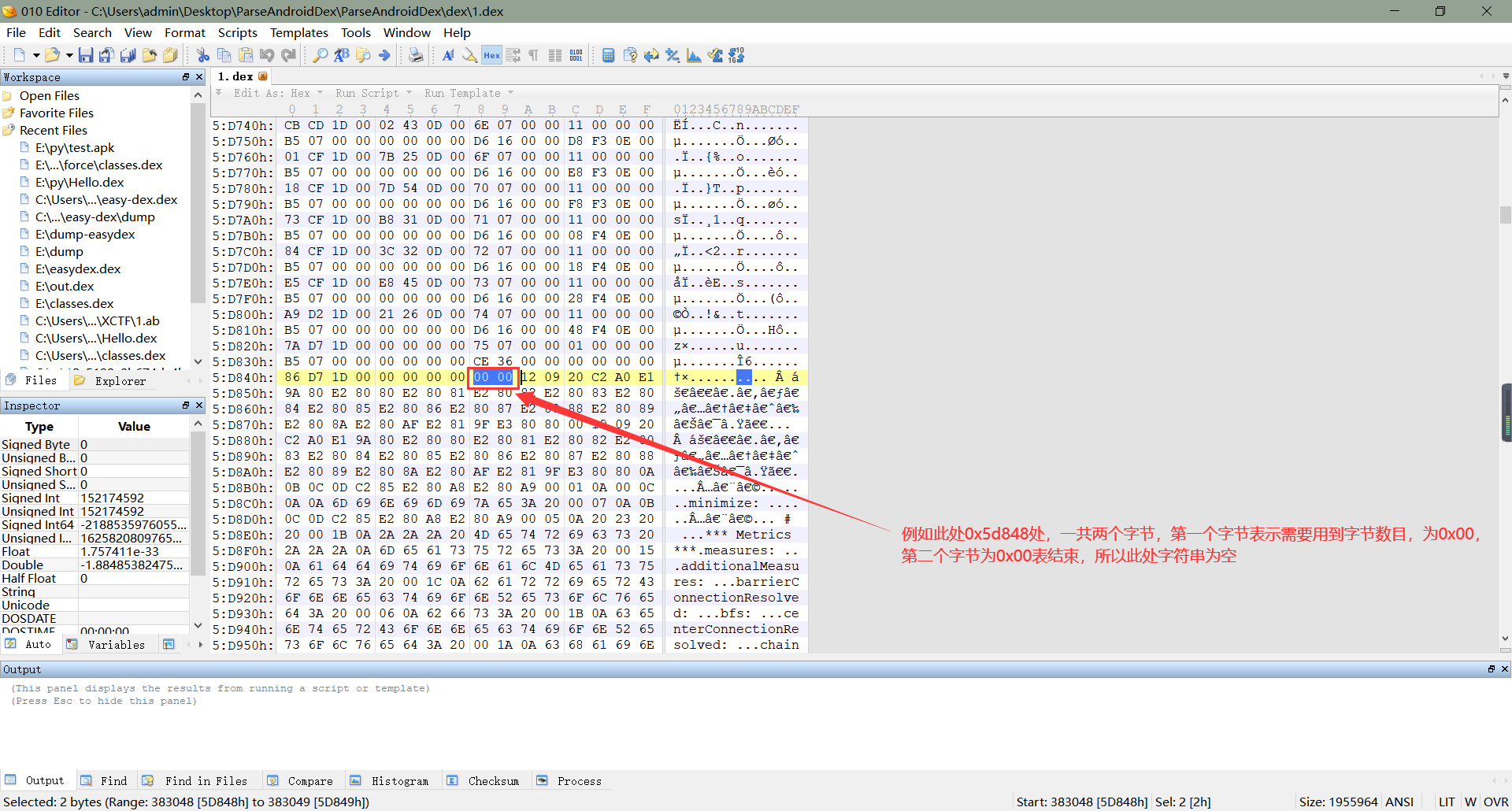Open the Checksum output tab
The height and width of the screenshot is (811, 1512).
484,780
